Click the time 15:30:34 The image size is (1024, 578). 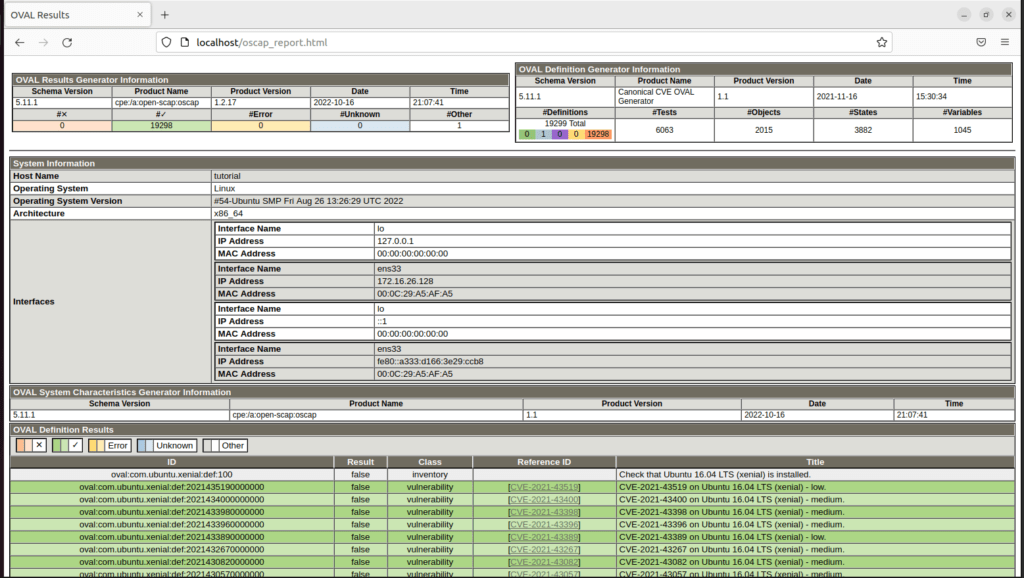(x=931, y=97)
